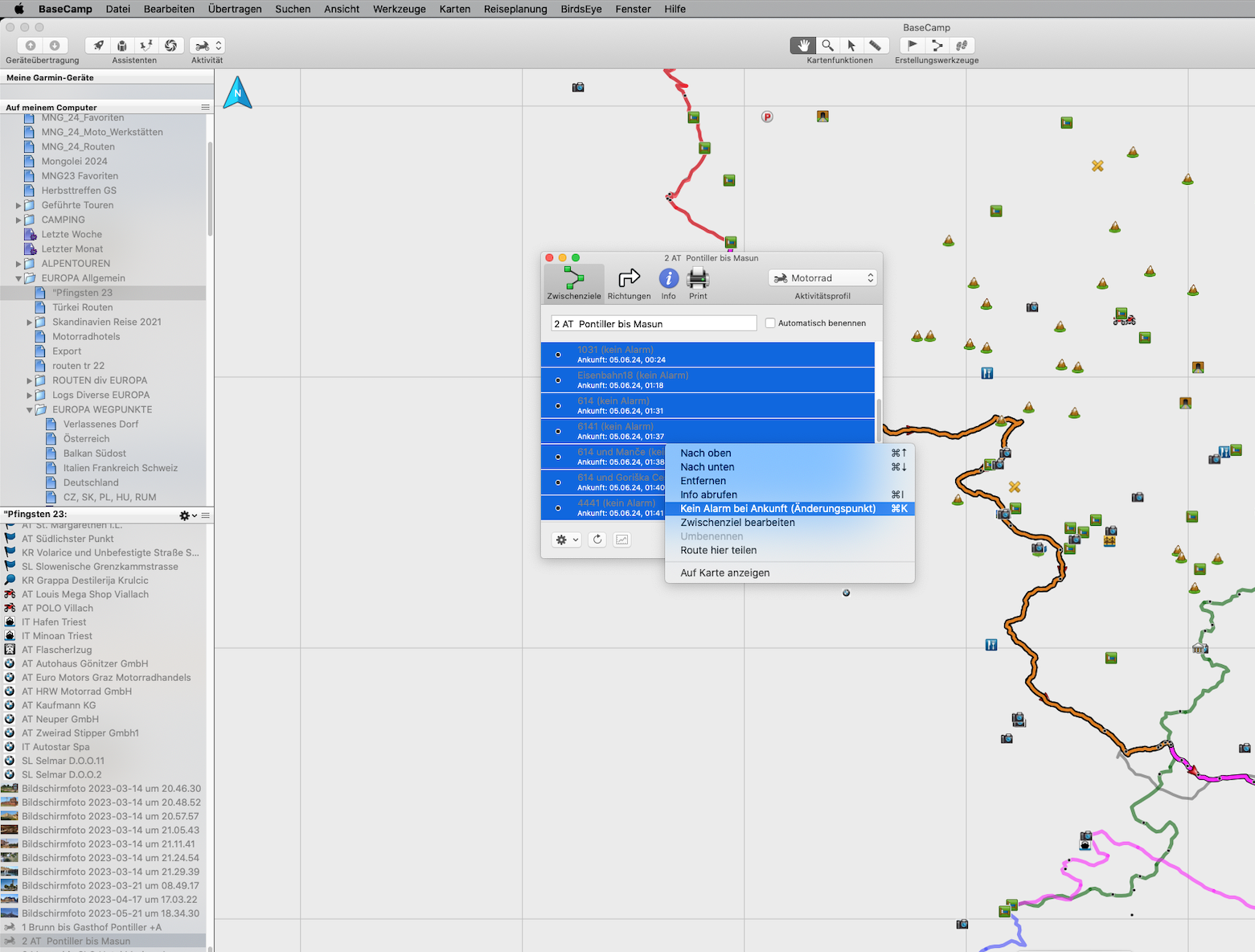Screen dimensions: 1255x952
Task: Click the options lines icon beside Pfingsten 23 list gear
Action: (206, 515)
